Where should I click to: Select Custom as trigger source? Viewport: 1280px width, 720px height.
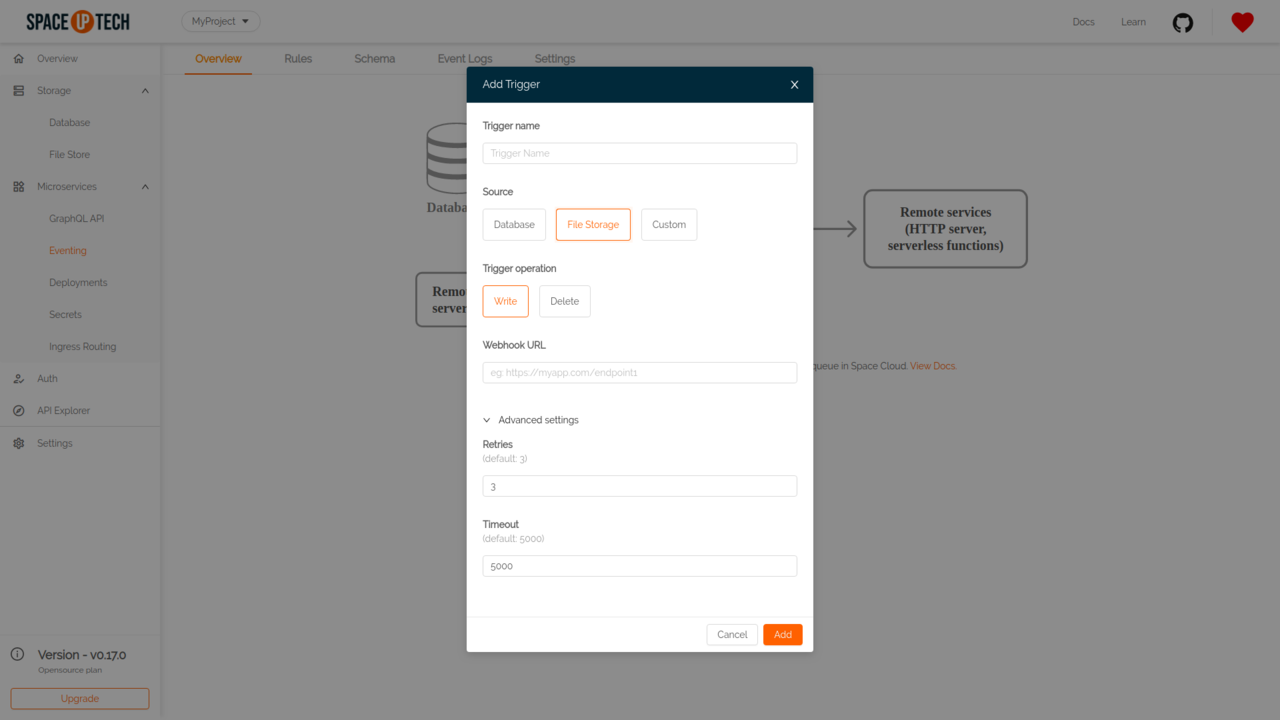coord(669,225)
